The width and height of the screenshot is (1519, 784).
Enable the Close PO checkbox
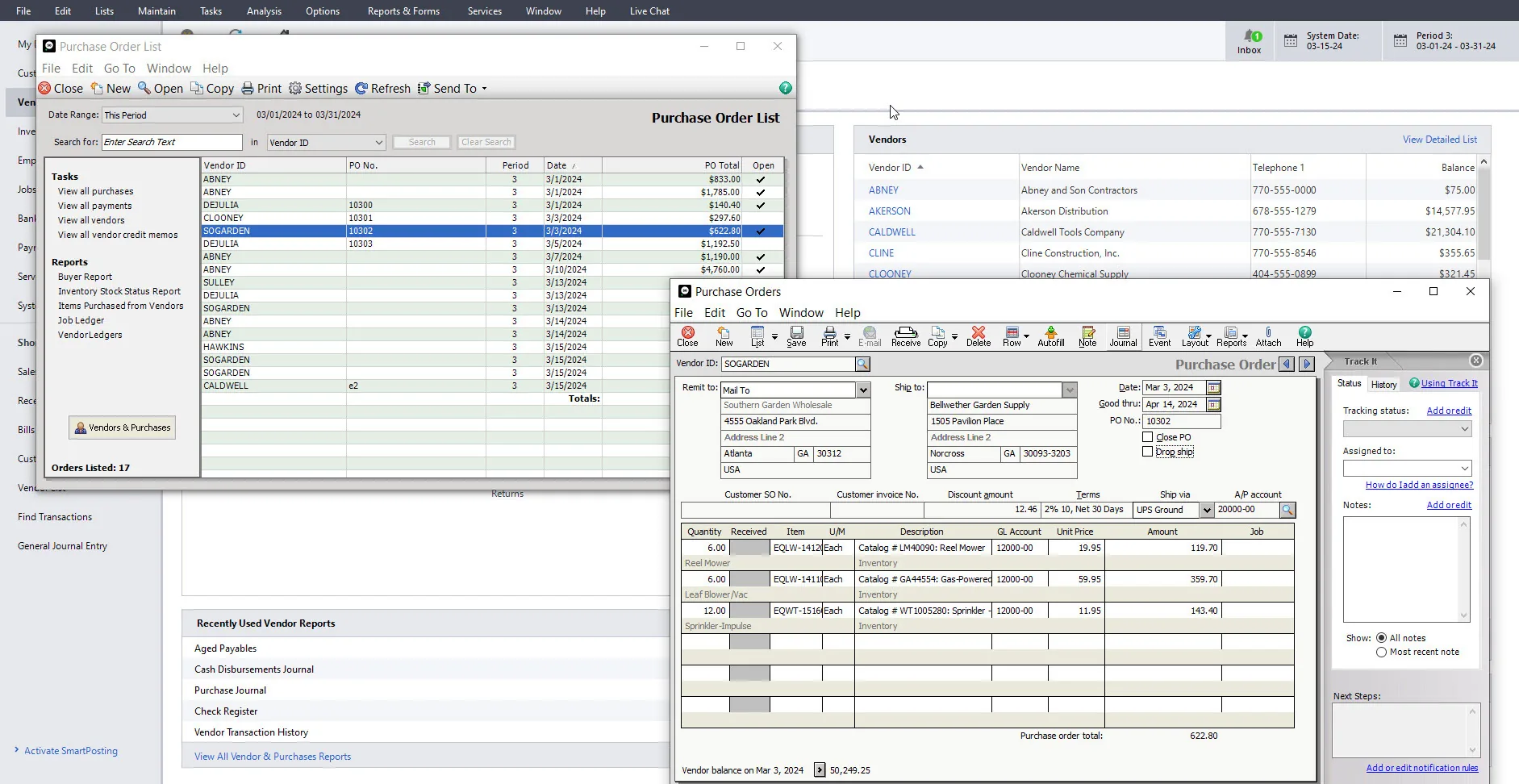1147,436
